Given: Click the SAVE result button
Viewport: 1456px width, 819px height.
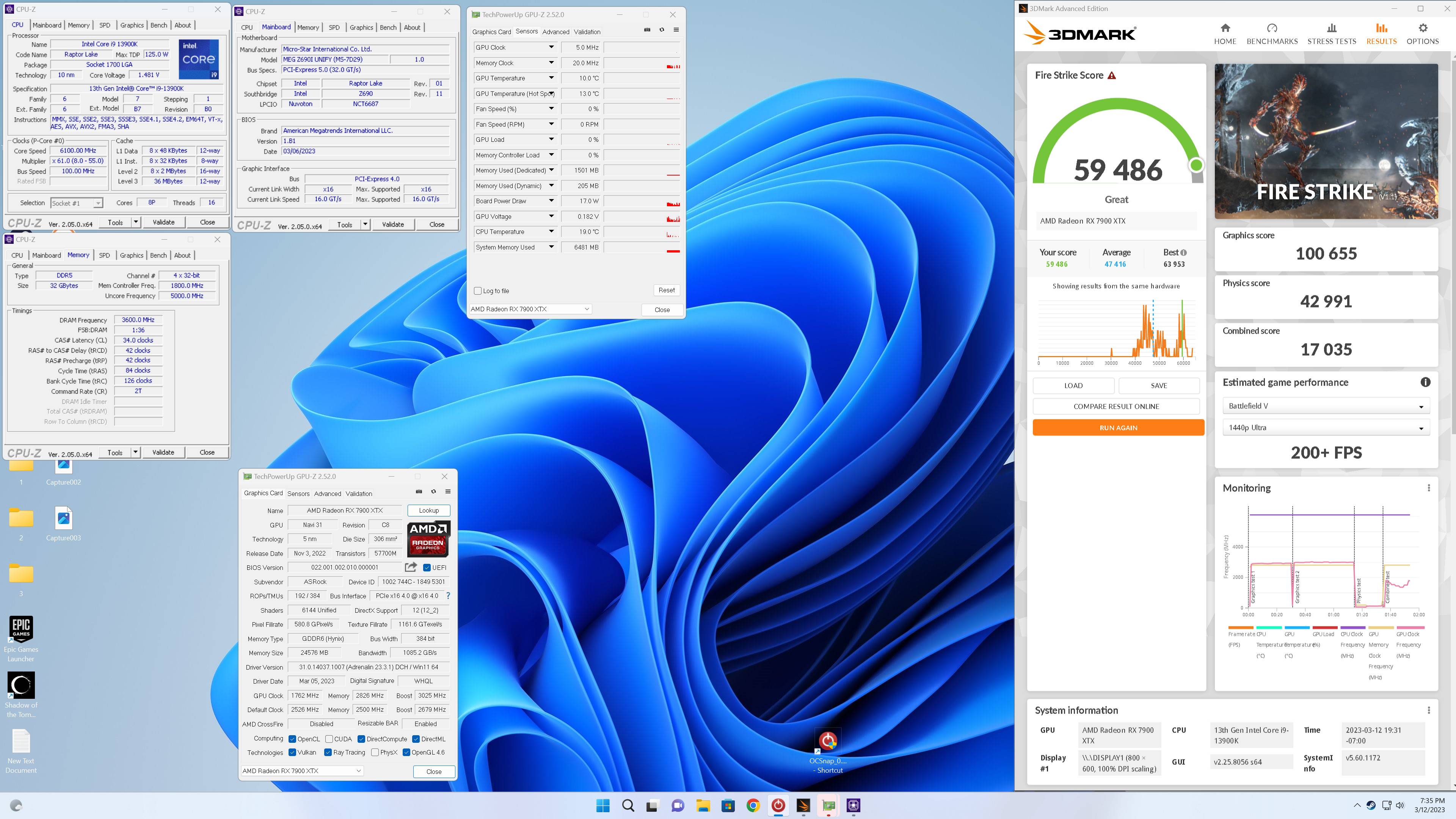Looking at the screenshot, I should pyautogui.click(x=1159, y=386).
